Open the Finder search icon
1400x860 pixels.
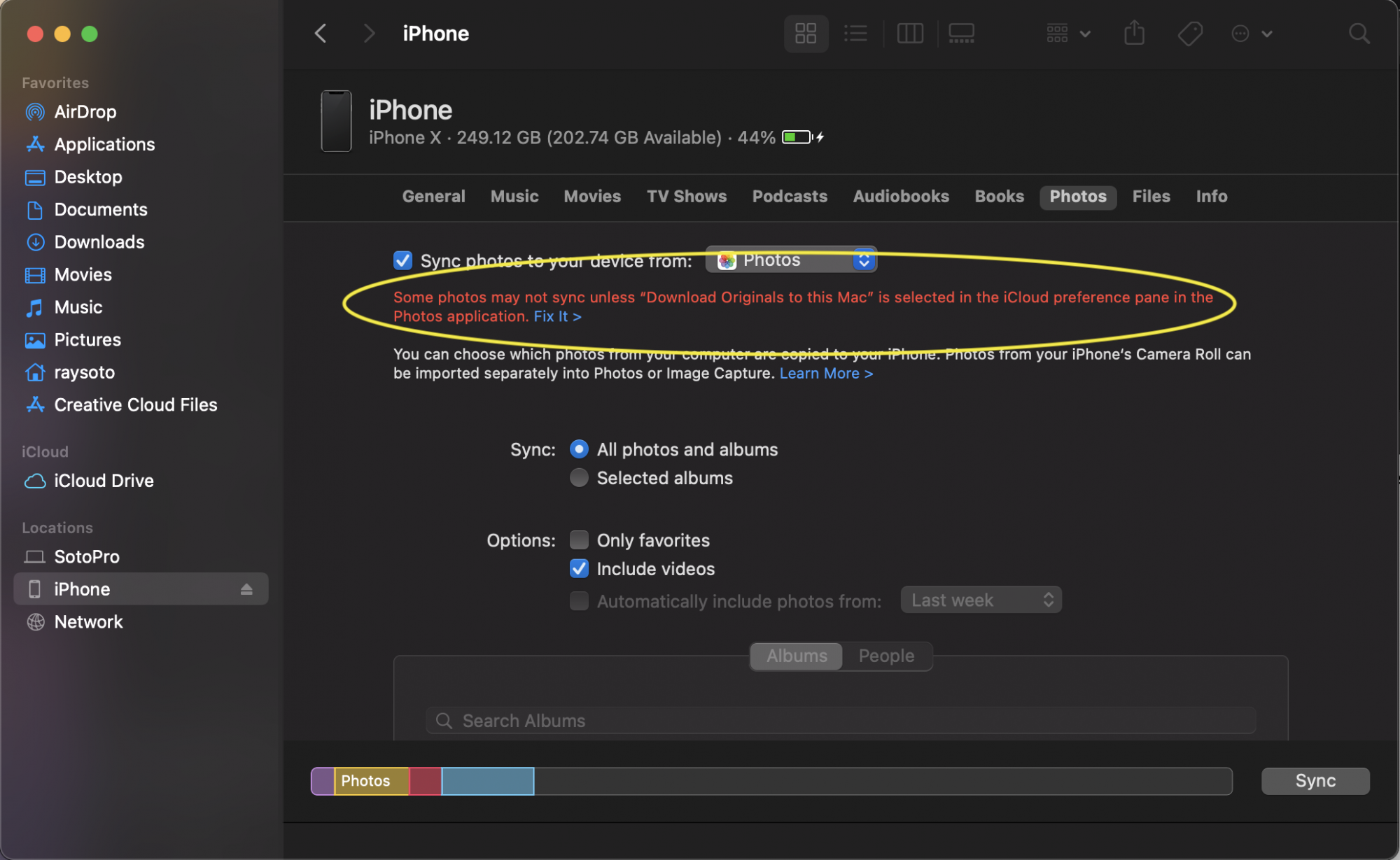[x=1359, y=33]
